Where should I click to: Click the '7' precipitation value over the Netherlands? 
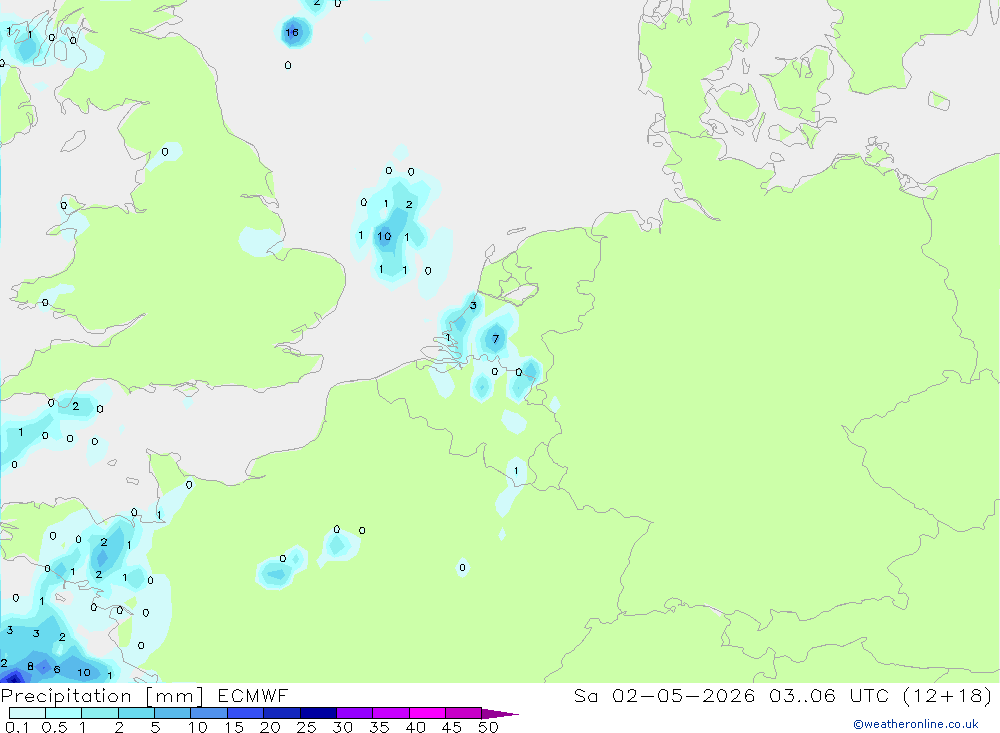click(x=496, y=339)
